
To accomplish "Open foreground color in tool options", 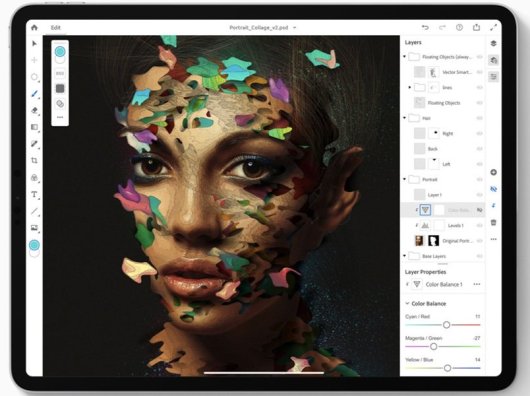I will (60, 51).
